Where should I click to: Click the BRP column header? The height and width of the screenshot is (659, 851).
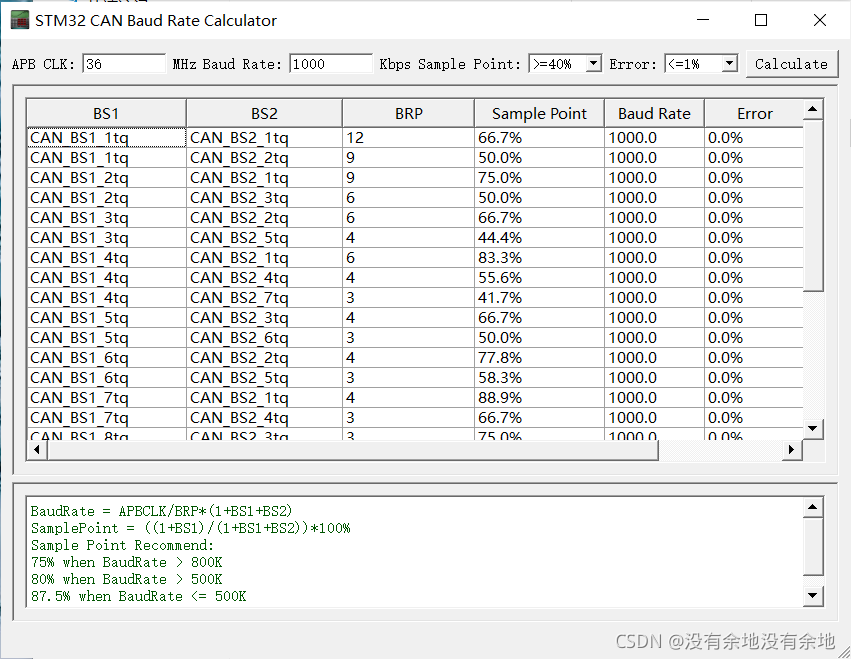click(408, 113)
